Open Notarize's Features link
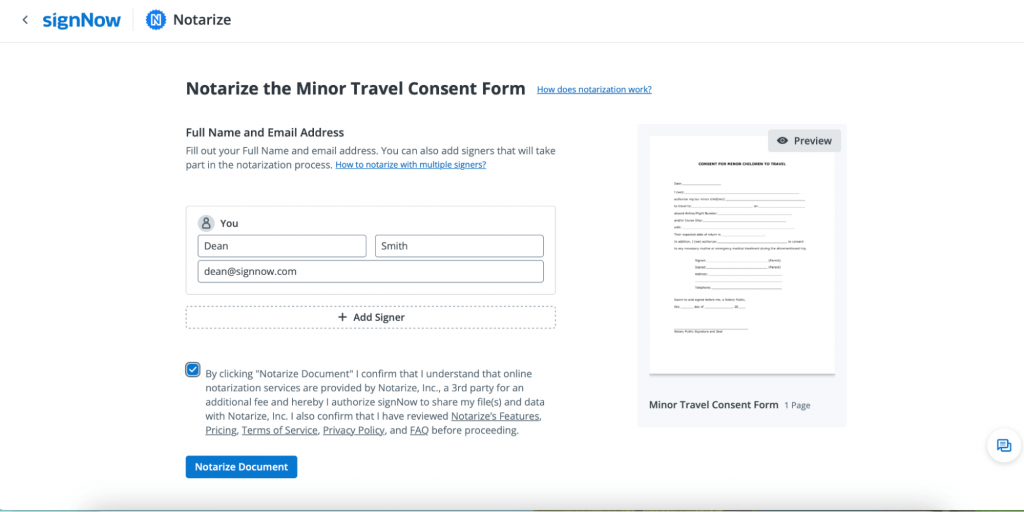The image size is (1024, 512). click(496, 416)
